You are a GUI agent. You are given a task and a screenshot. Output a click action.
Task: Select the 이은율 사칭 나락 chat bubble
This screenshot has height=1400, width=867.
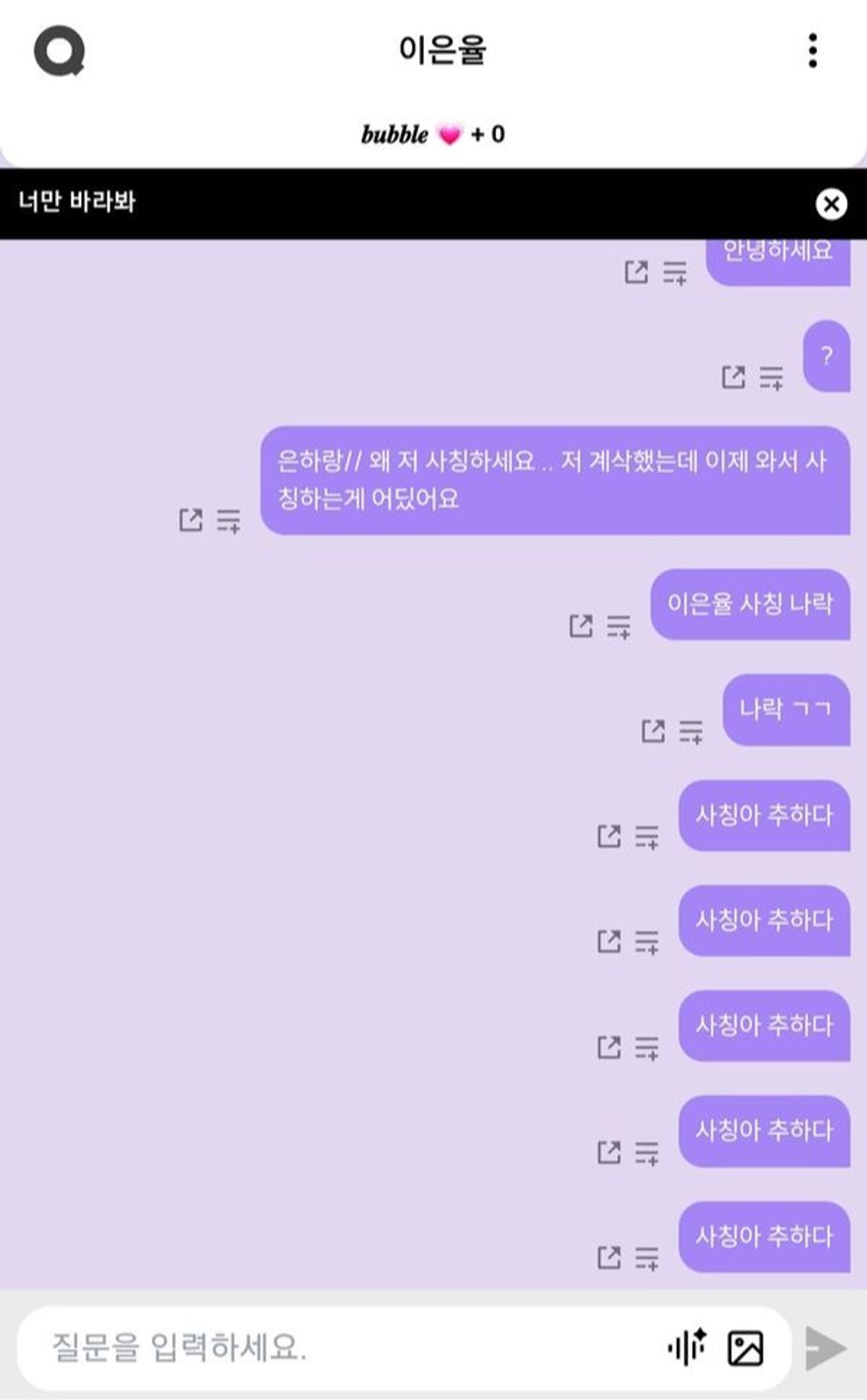coord(750,605)
